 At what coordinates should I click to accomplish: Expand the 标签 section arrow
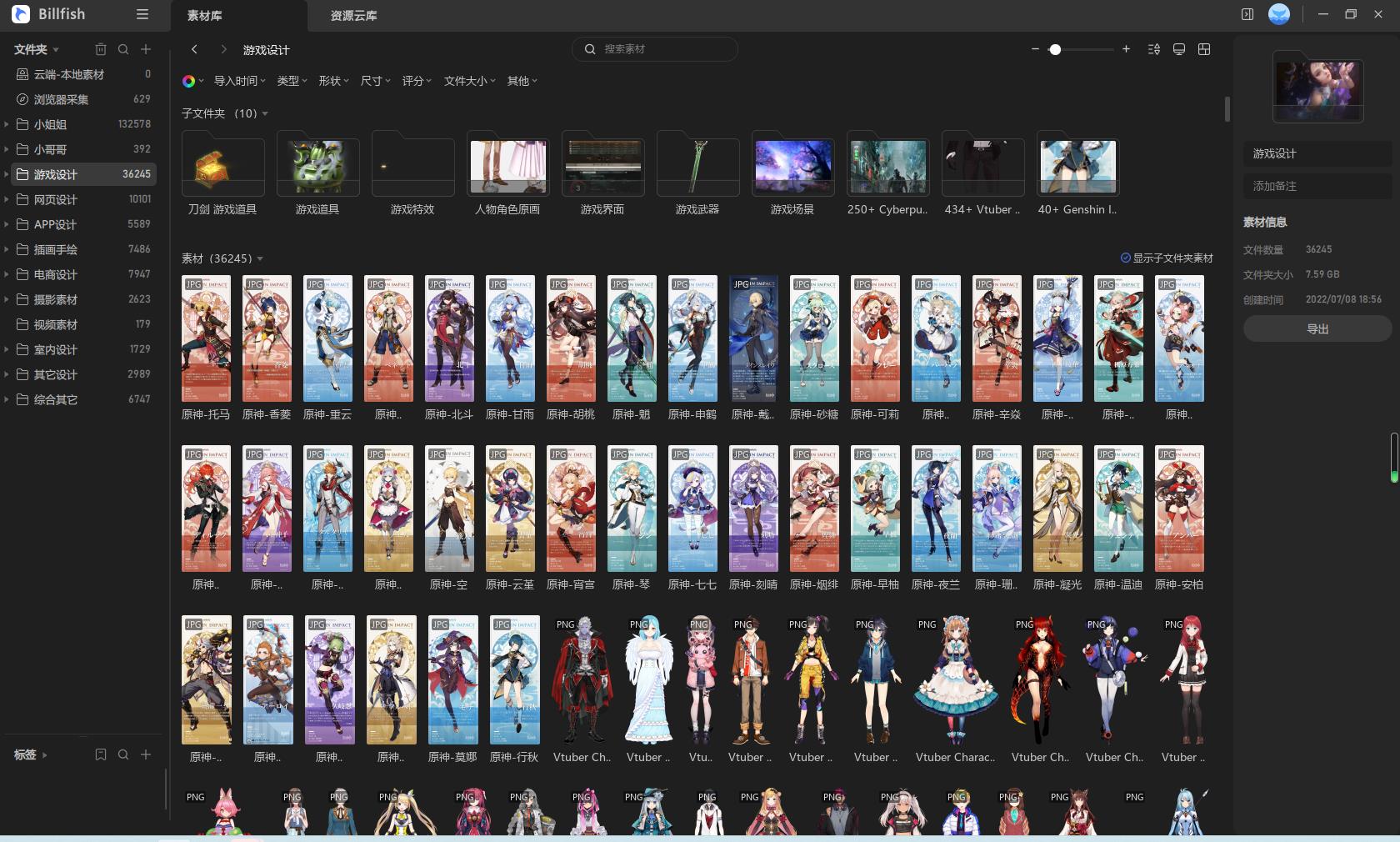click(x=44, y=755)
